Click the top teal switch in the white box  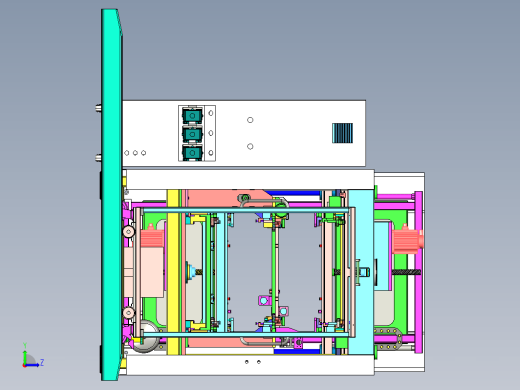[x=192, y=116]
